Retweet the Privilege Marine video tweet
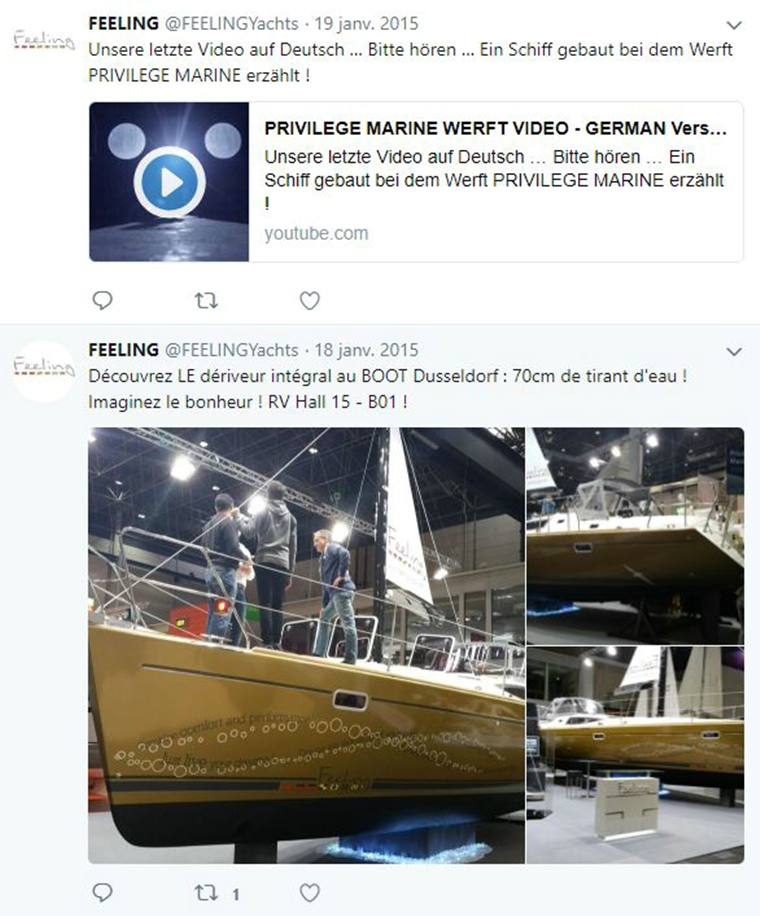This screenshot has height=916, width=760. tap(206, 301)
